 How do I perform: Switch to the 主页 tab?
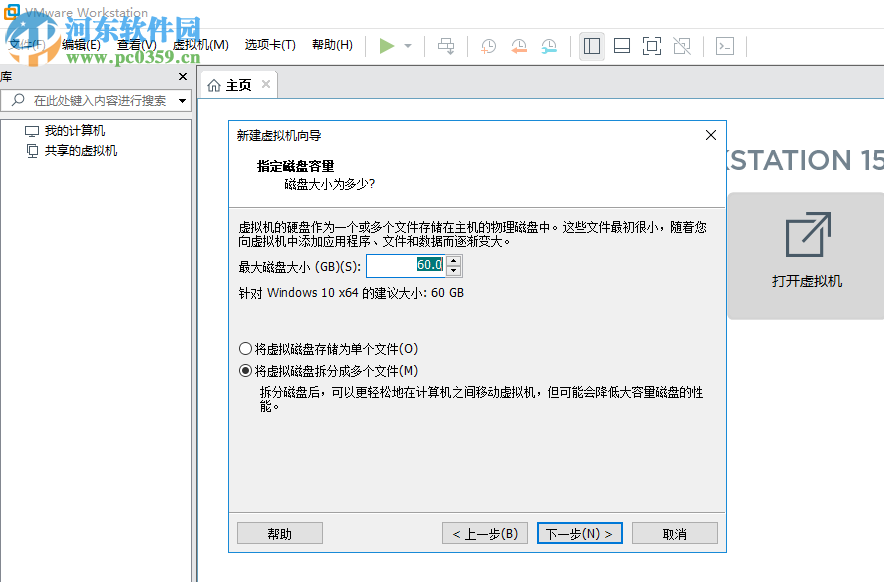click(x=238, y=84)
